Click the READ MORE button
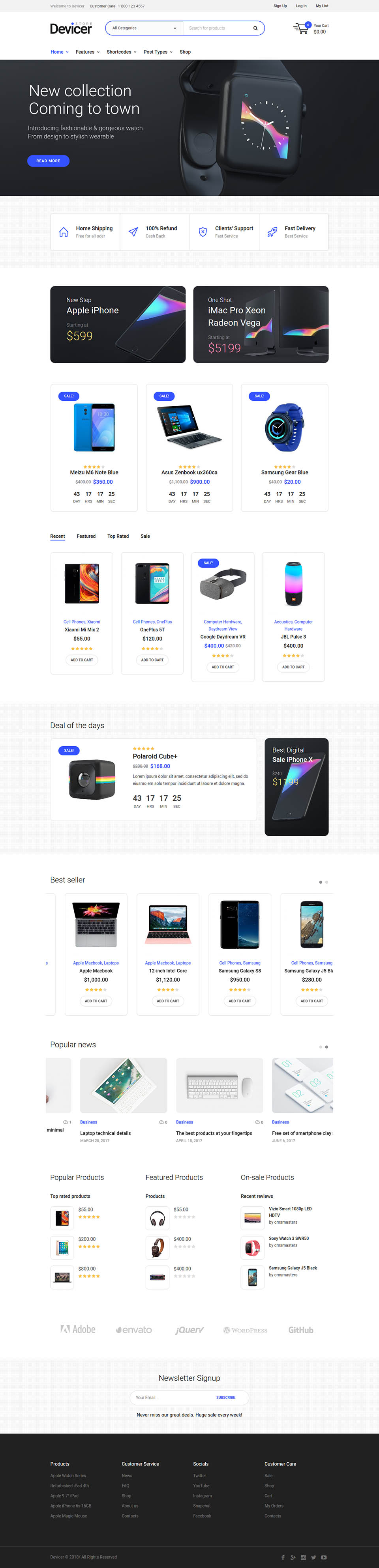 (48, 161)
